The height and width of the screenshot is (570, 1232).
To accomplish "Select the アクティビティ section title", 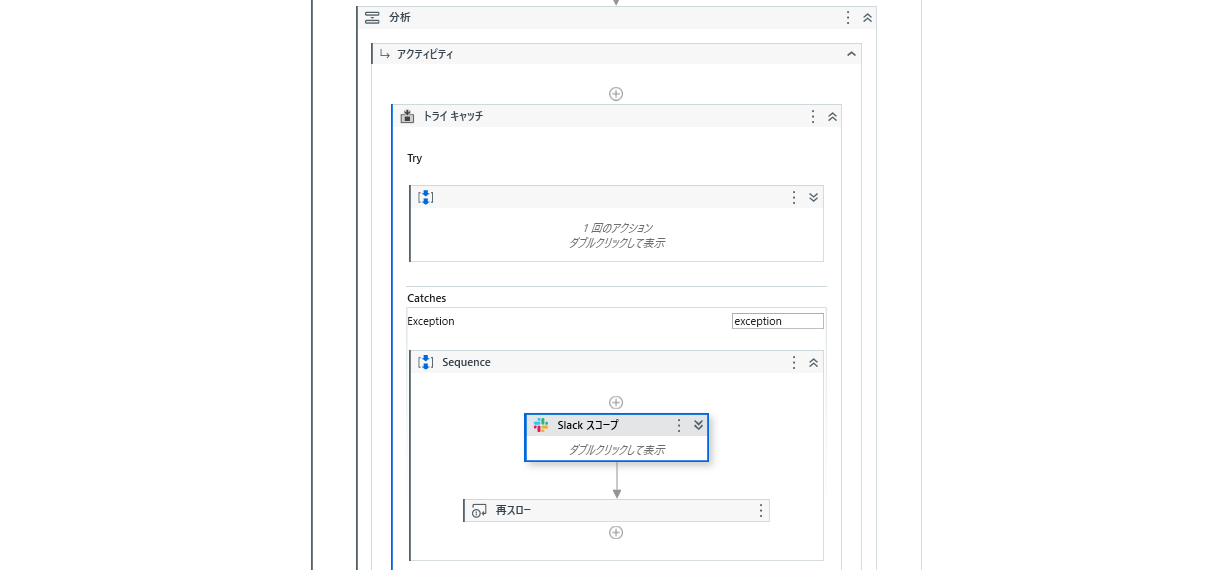I will pyautogui.click(x=425, y=54).
